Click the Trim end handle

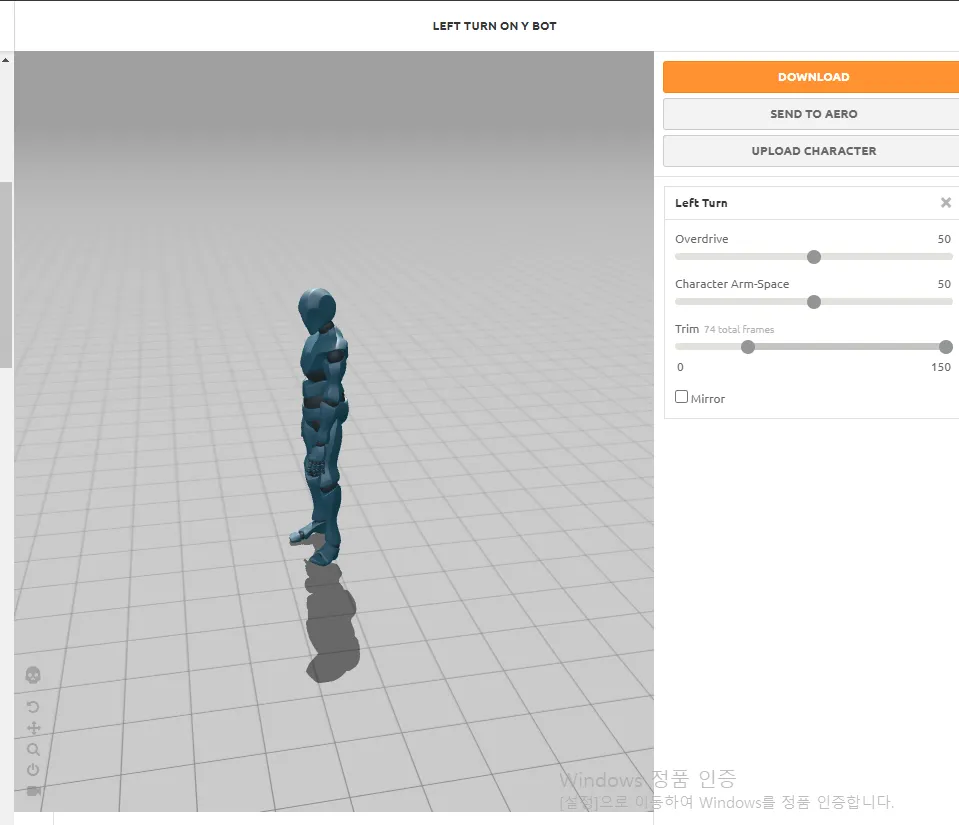tap(946, 347)
